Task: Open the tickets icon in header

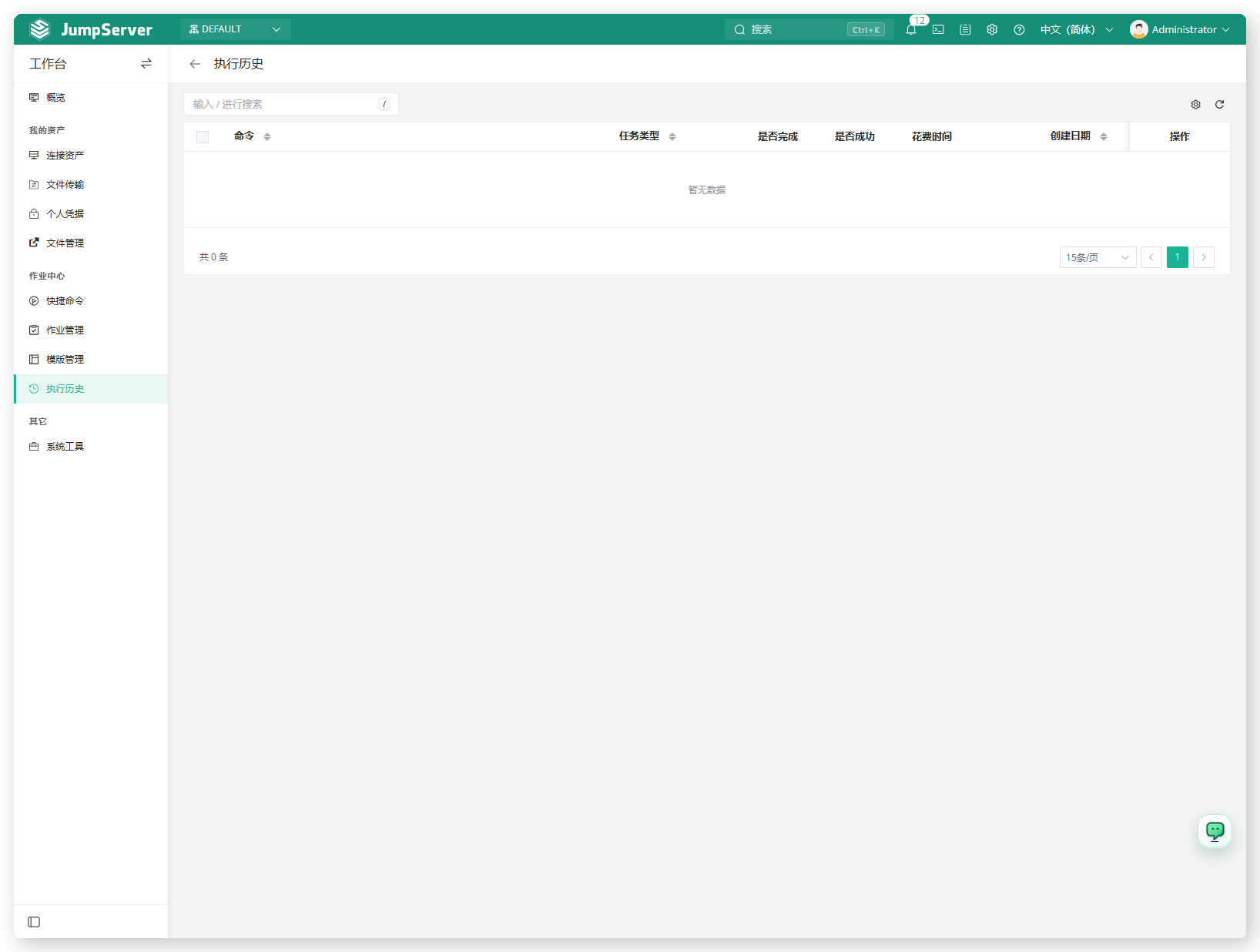Action: coord(965,29)
